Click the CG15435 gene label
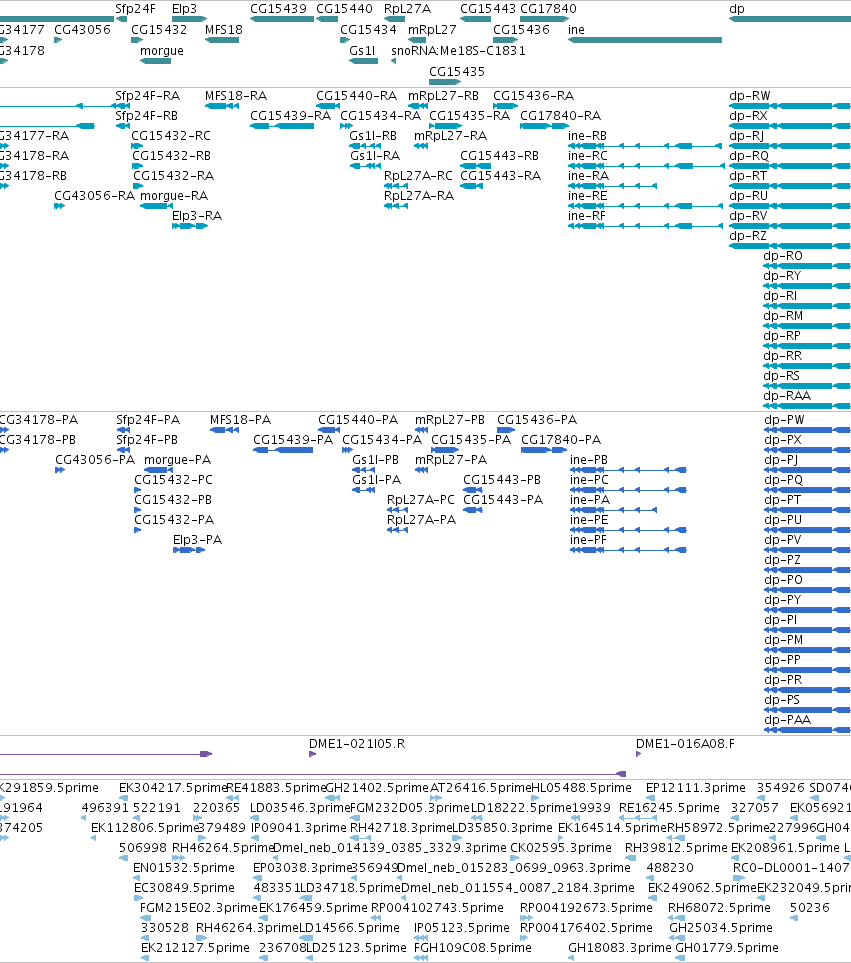851x963 pixels. click(x=457, y=72)
